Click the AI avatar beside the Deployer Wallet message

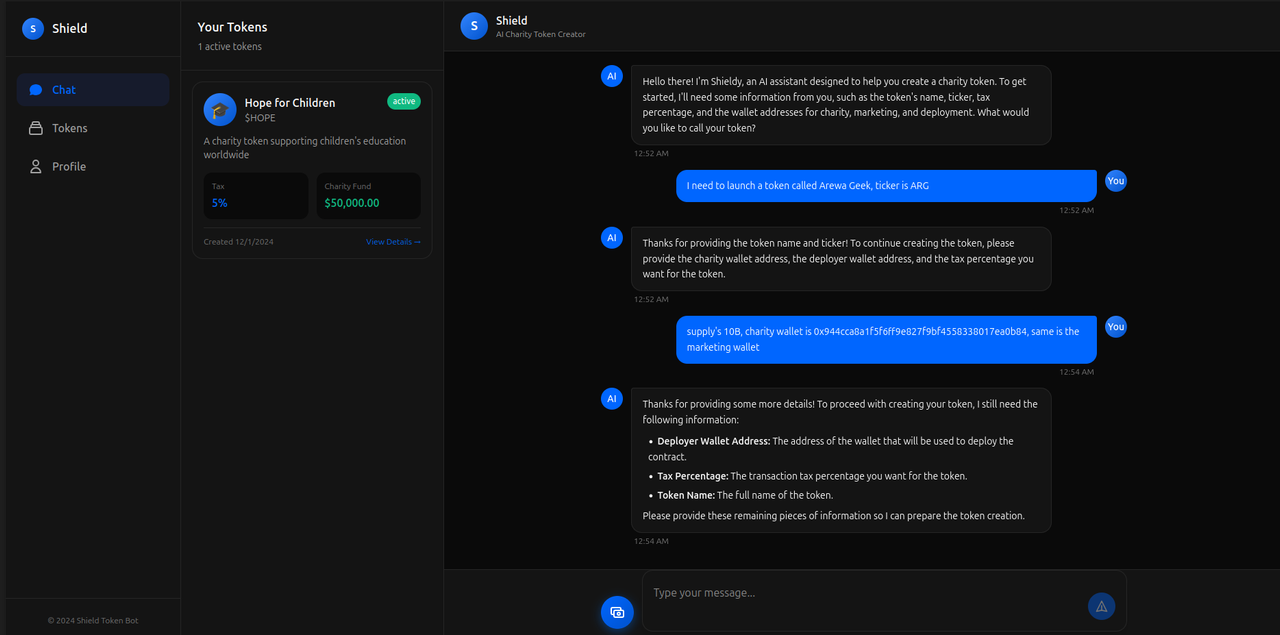pos(612,399)
